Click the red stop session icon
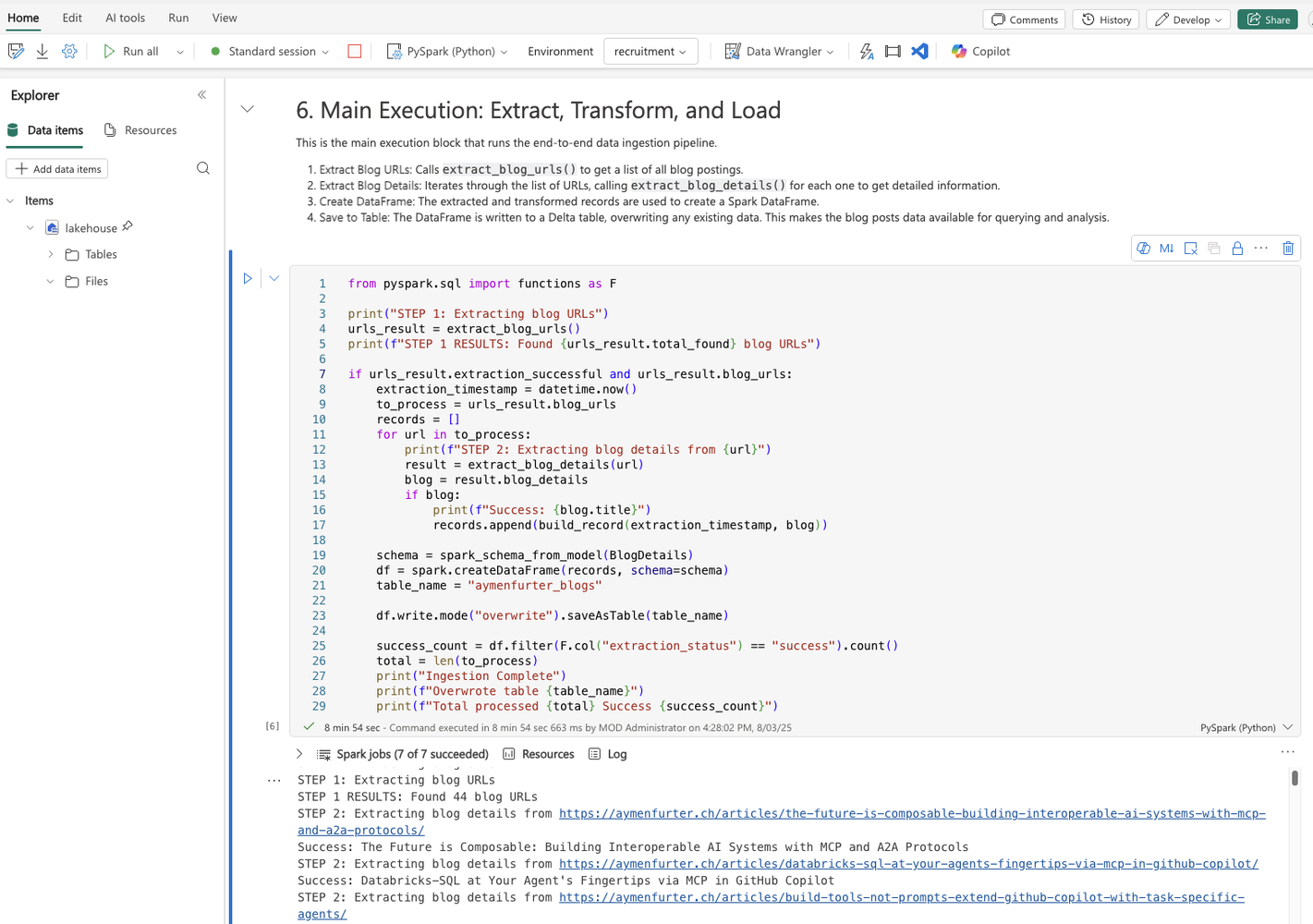 [x=354, y=51]
